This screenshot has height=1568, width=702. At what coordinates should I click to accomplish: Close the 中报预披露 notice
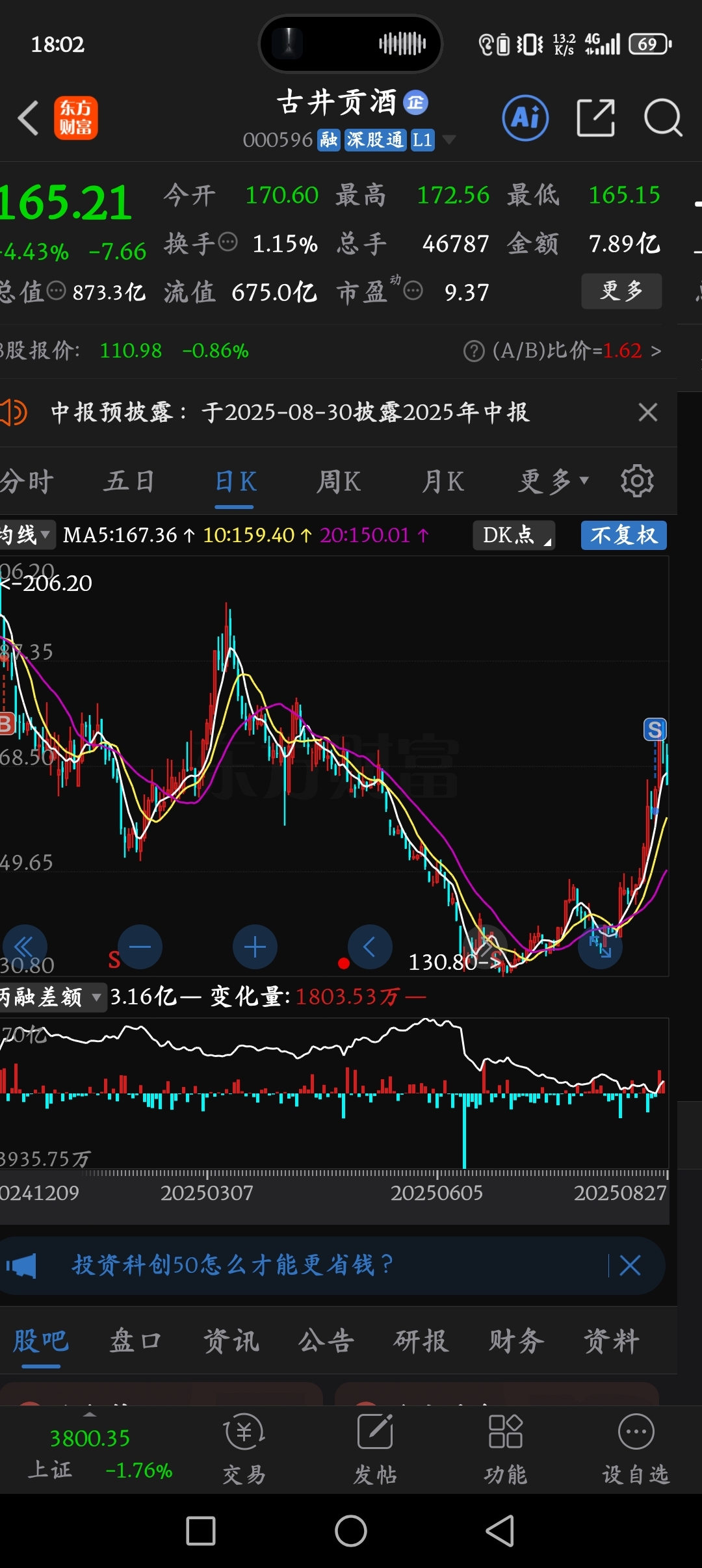[648, 412]
